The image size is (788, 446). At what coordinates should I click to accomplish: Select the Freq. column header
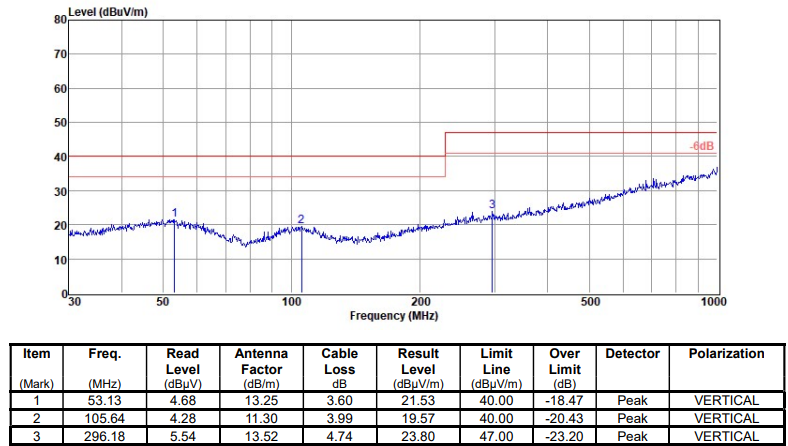coord(104,354)
